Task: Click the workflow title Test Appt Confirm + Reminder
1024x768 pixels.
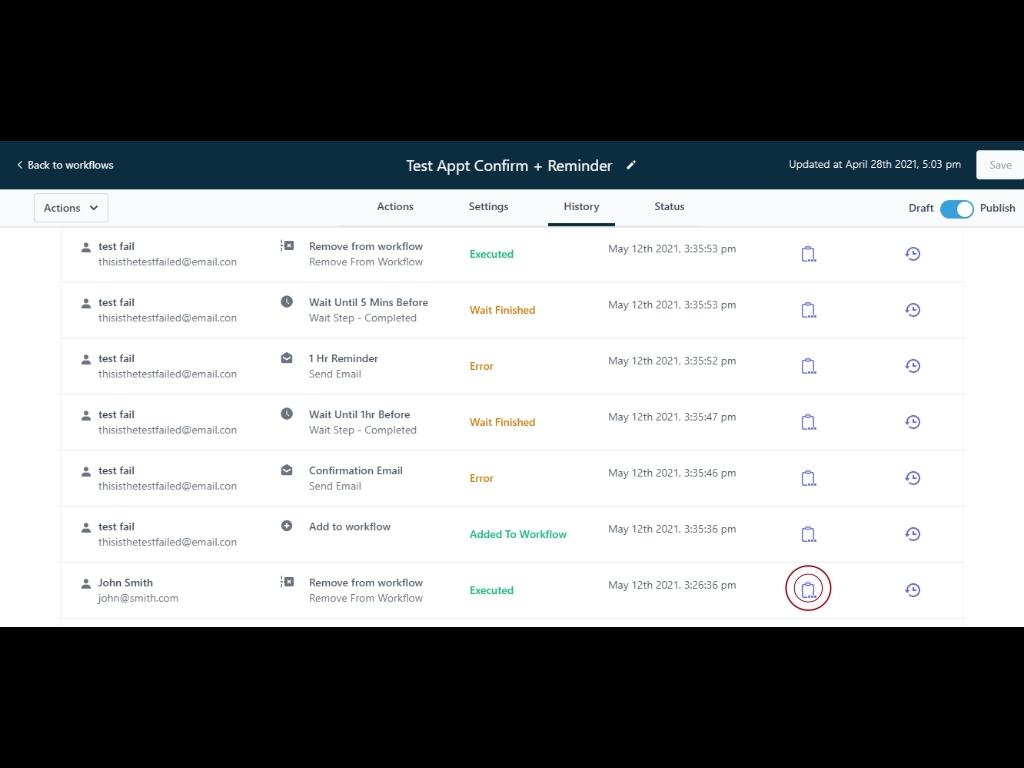Action: (509, 166)
